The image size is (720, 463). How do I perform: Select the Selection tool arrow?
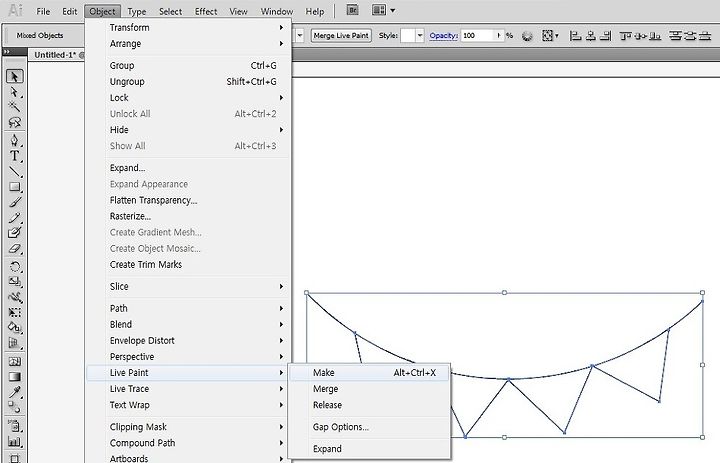(15, 76)
